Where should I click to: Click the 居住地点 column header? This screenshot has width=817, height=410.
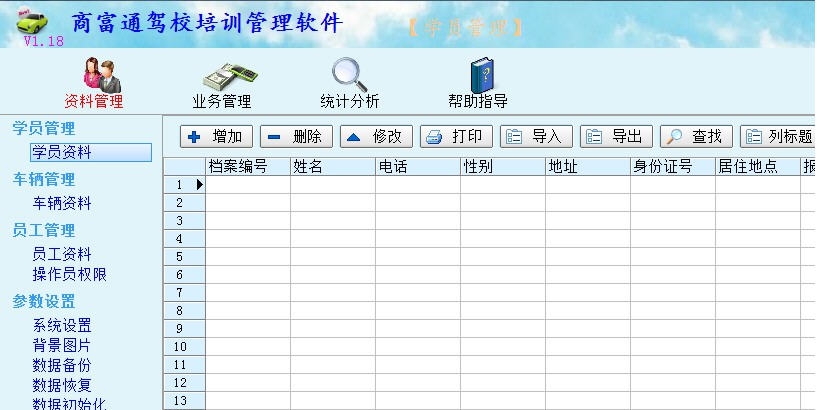[758, 167]
